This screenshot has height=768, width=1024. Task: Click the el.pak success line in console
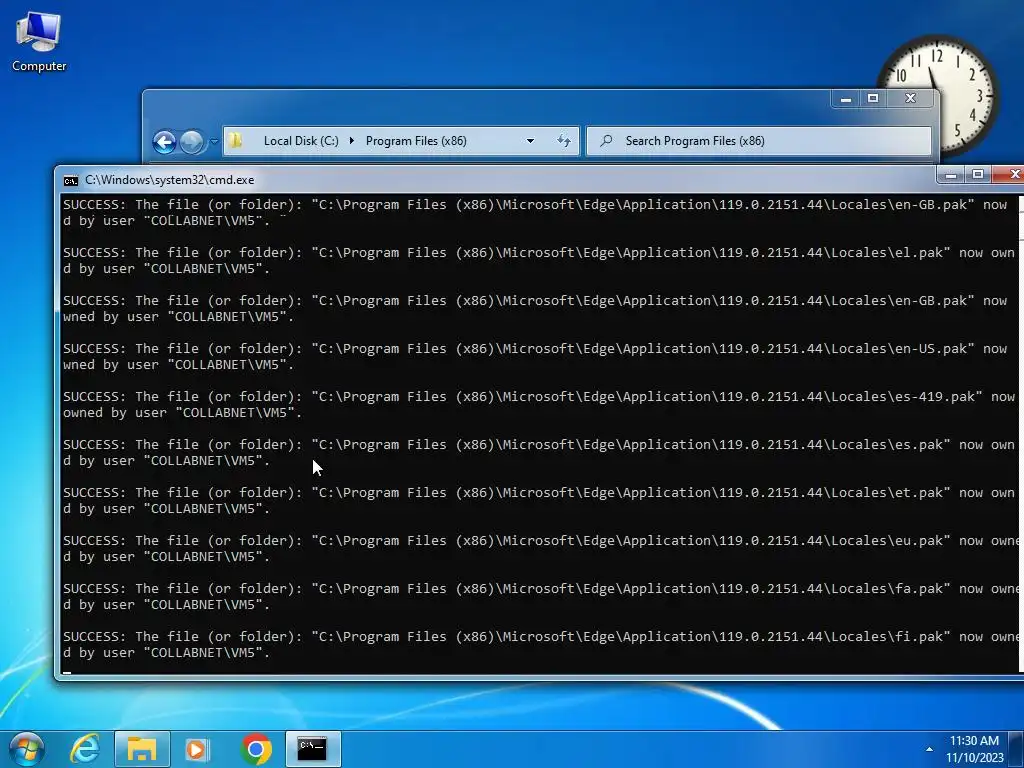[x=539, y=261]
